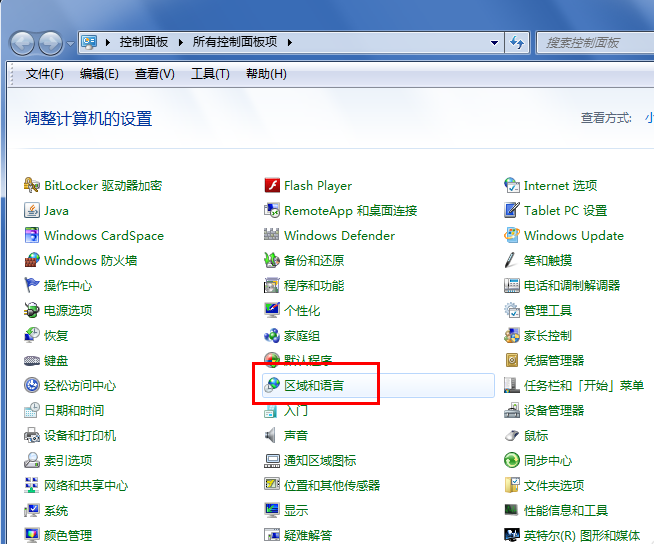The image size is (654, 544).
Task: Open 任务栏和「开始」菜单 link
Action: click(x=584, y=386)
